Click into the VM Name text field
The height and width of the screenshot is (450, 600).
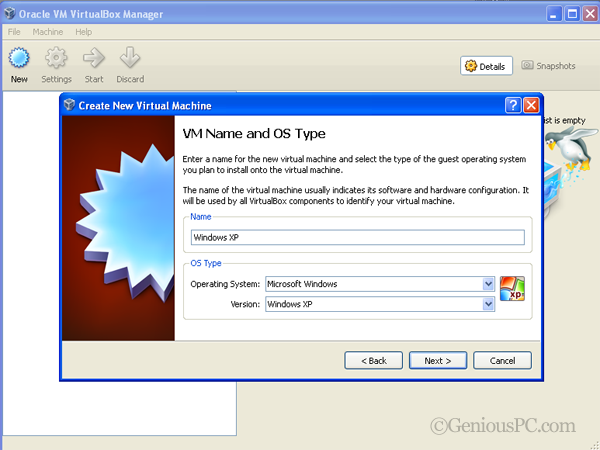(x=358, y=237)
